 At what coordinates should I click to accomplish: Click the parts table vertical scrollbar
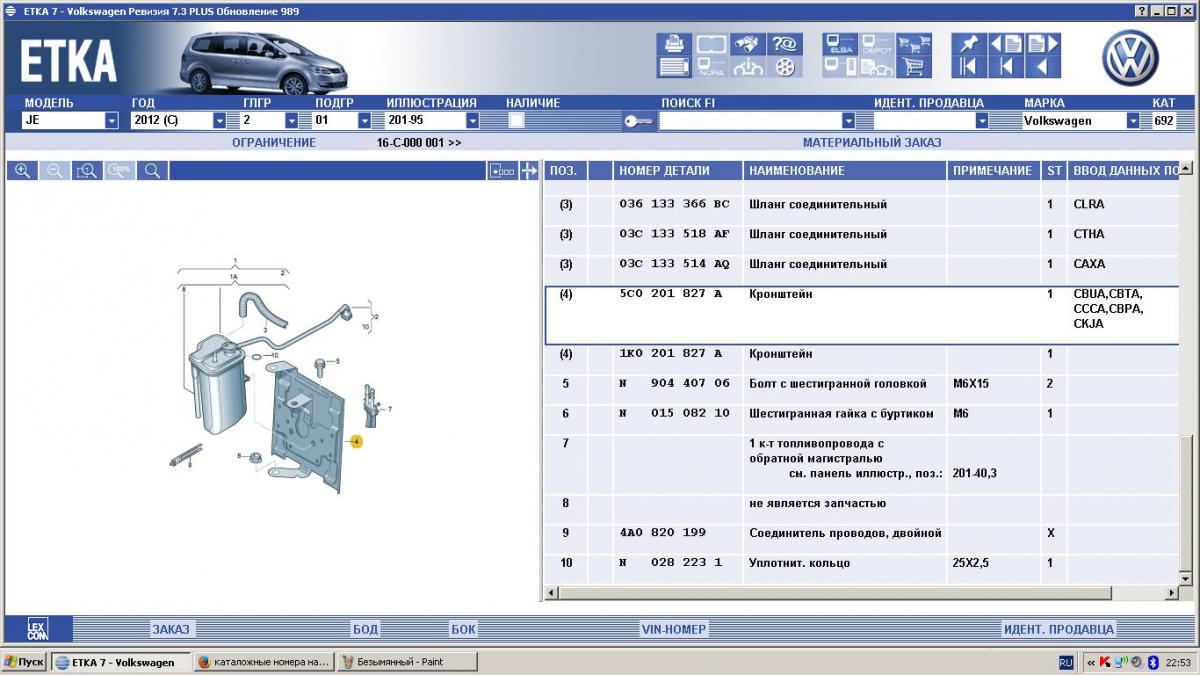tap(1187, 374)
